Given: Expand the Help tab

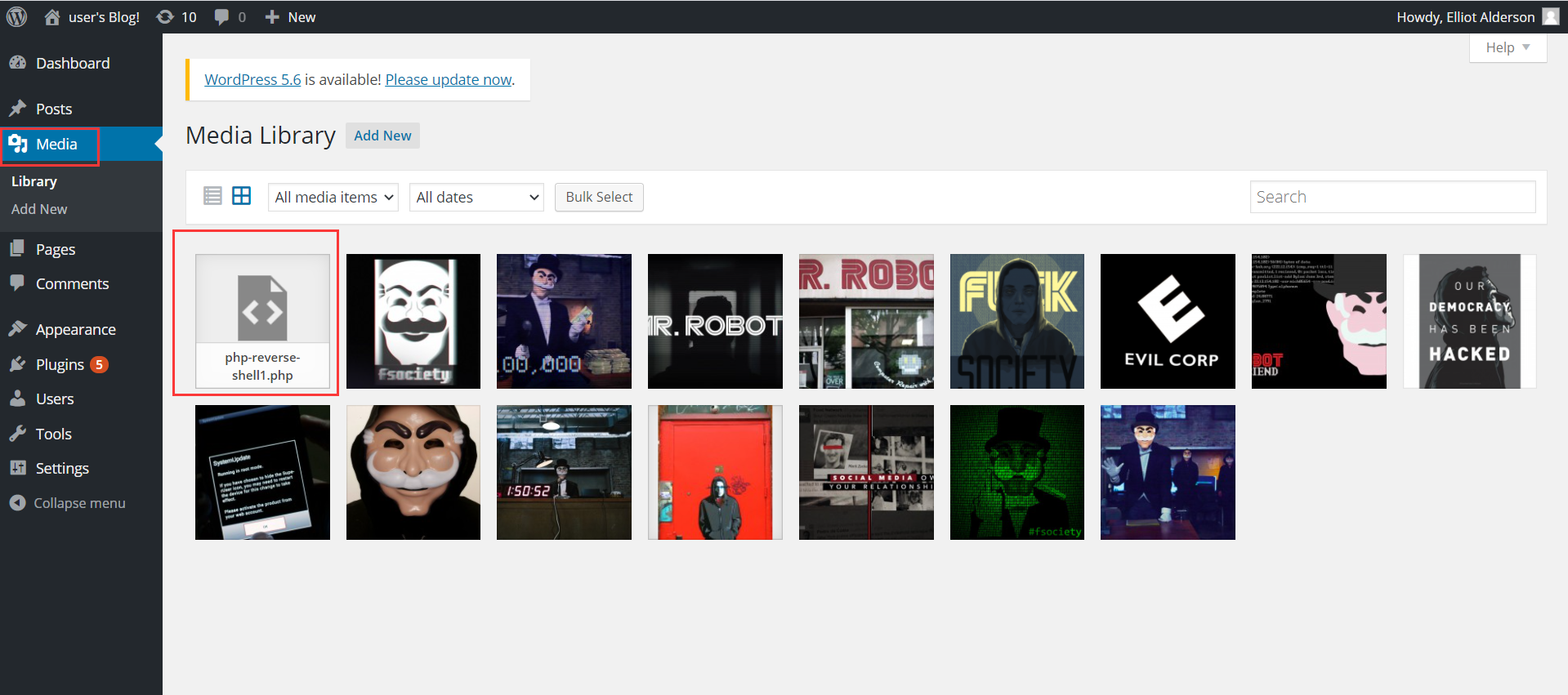Looking at the screenshot, I should (1508, 47).
